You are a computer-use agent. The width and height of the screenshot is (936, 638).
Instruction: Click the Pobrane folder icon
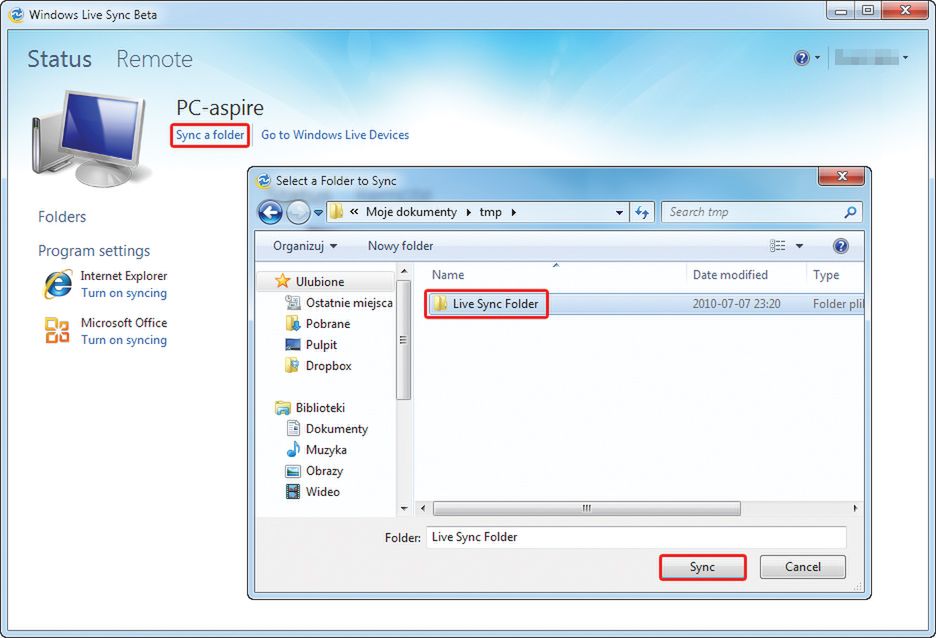292,323
